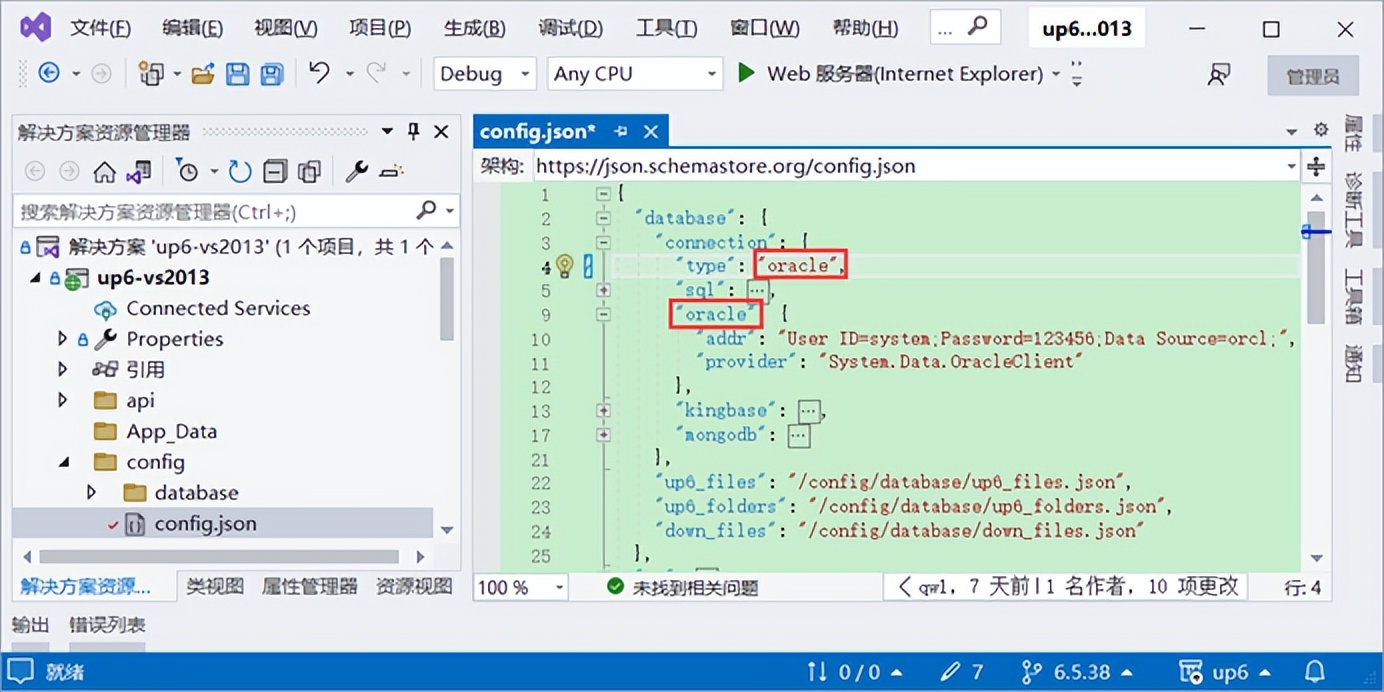
Task: Refresh the Solution Explorer
Action: (240, 171)
